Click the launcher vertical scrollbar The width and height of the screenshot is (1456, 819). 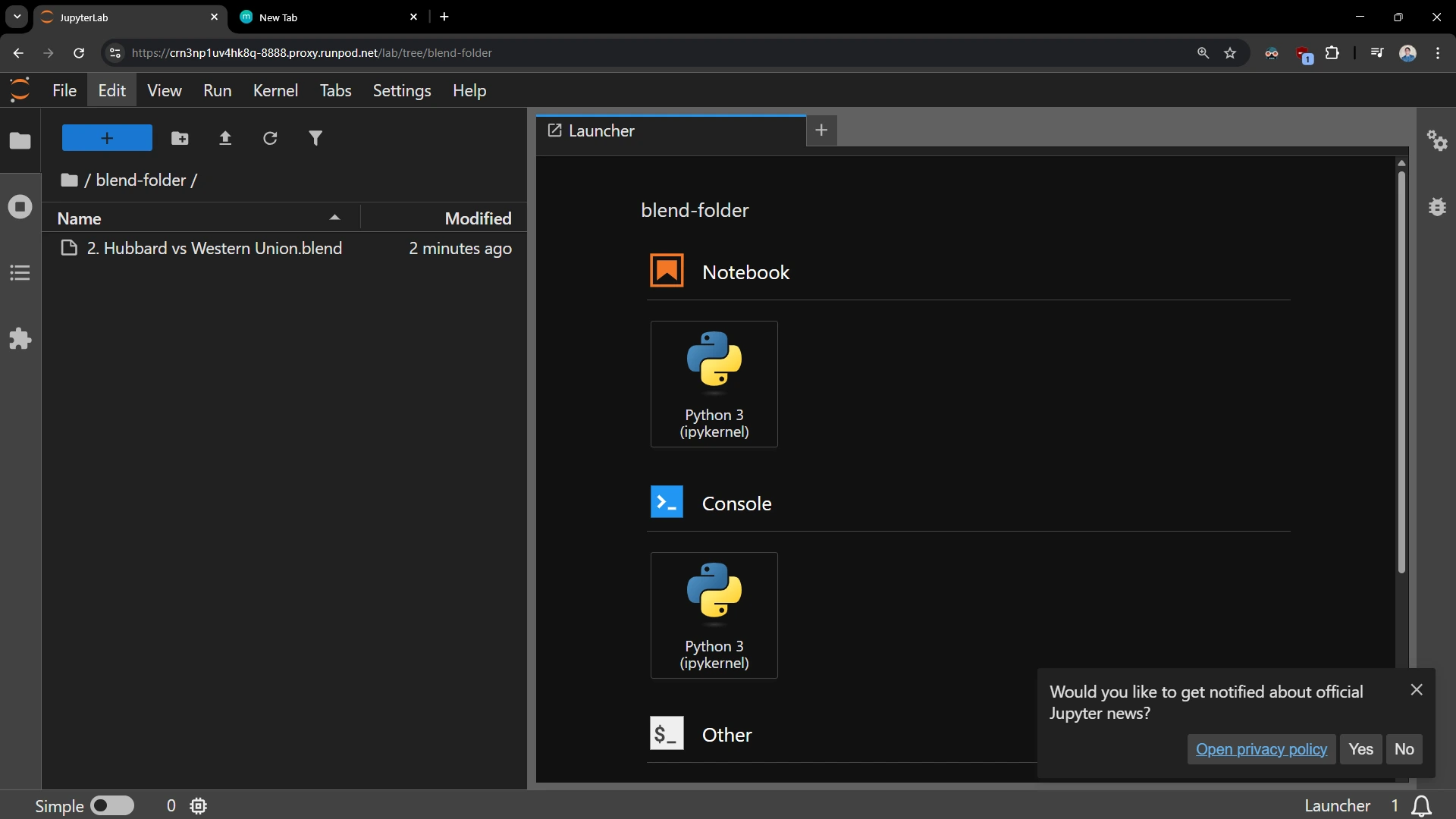[x=1401, y=372]
